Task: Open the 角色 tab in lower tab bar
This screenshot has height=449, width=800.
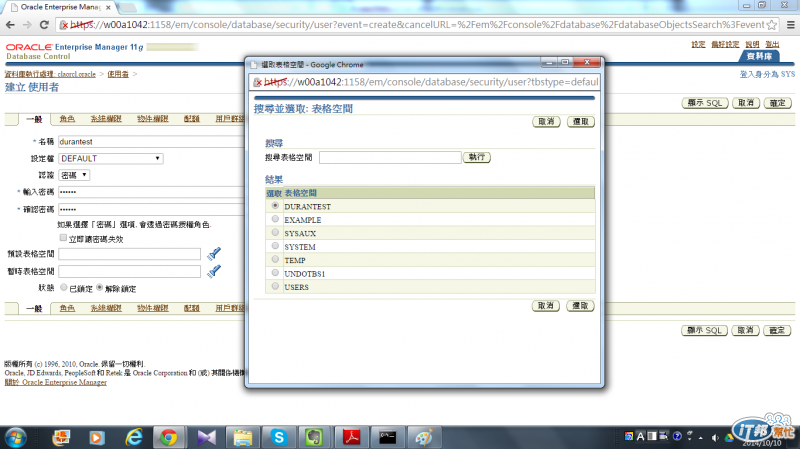Action: pos(67,308)
